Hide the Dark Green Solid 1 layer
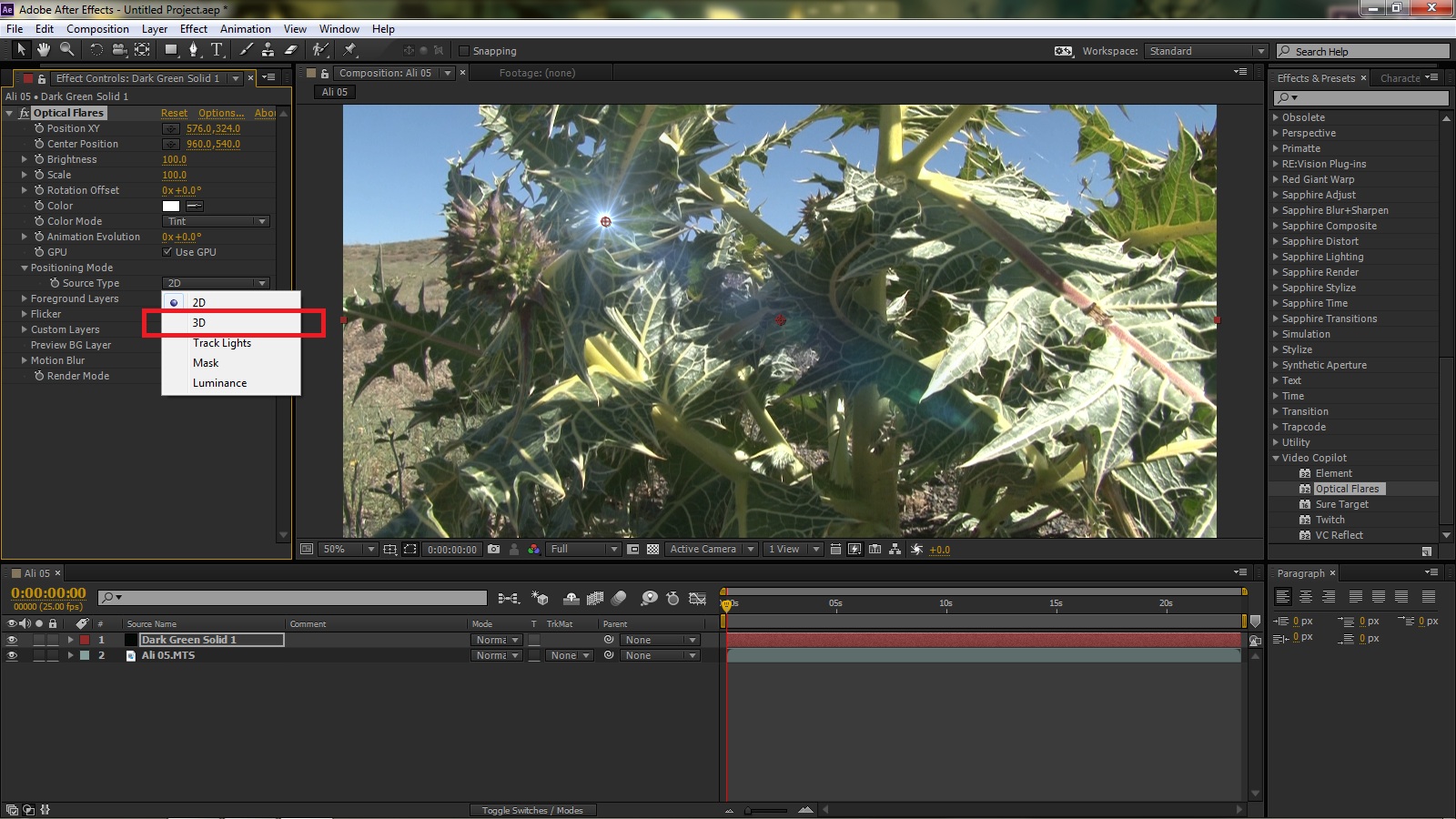This screenshot has height=819, width=1456. pos(12,640)
